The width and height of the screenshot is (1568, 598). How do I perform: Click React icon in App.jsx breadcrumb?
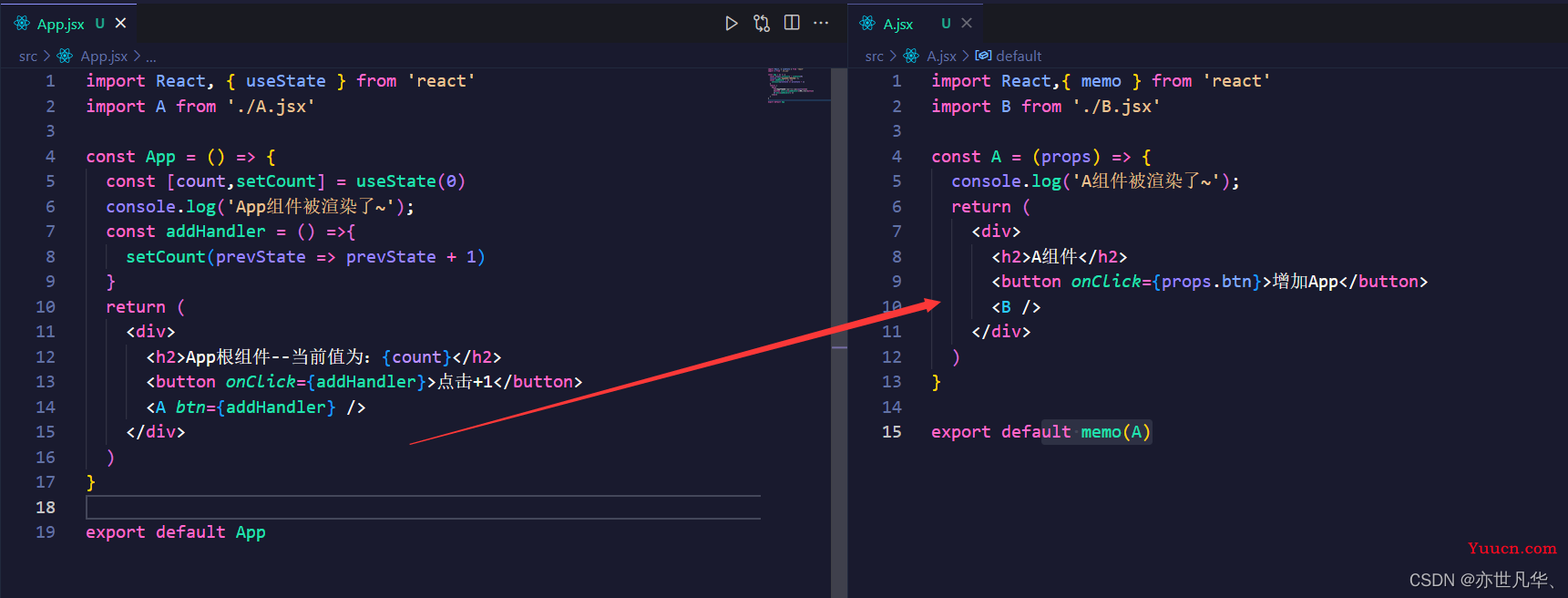coord(65,57)
